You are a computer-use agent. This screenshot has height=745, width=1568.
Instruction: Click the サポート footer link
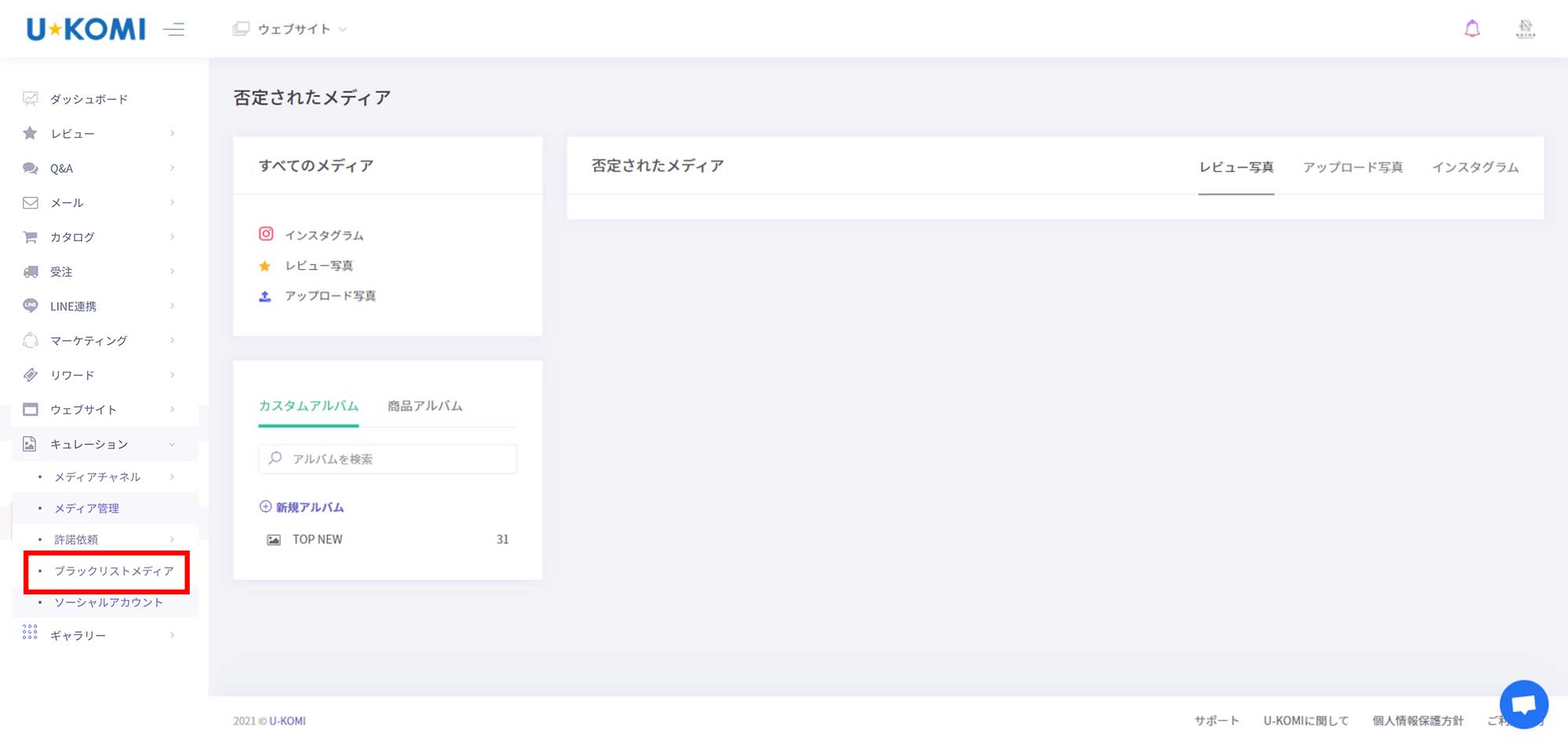coord(1216,721)
